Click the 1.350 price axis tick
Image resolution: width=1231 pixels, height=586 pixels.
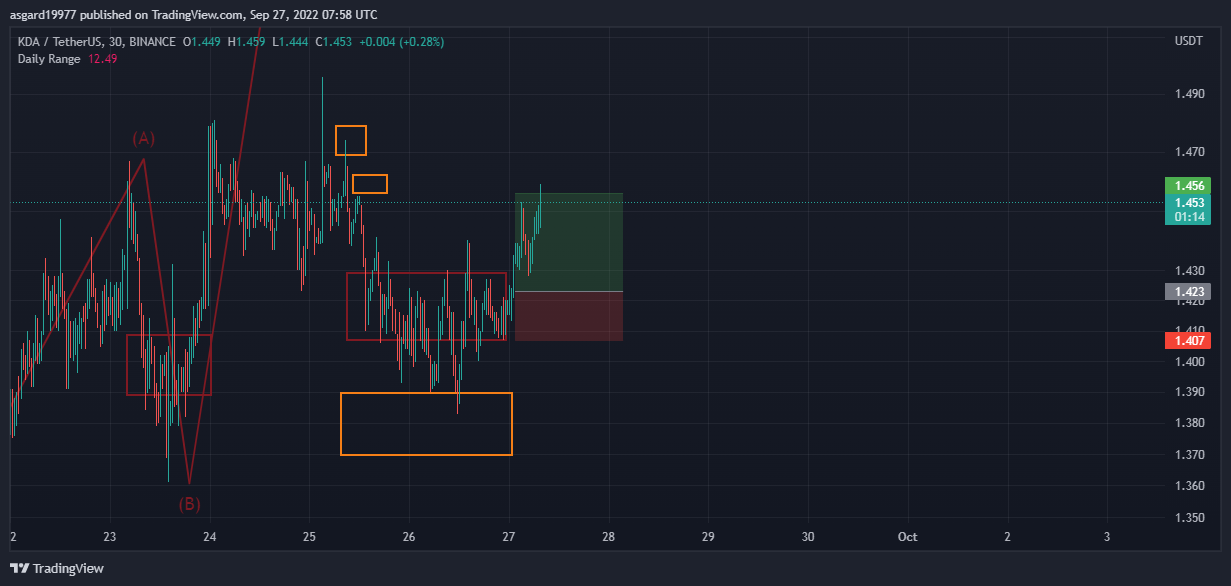(1188, 518)
